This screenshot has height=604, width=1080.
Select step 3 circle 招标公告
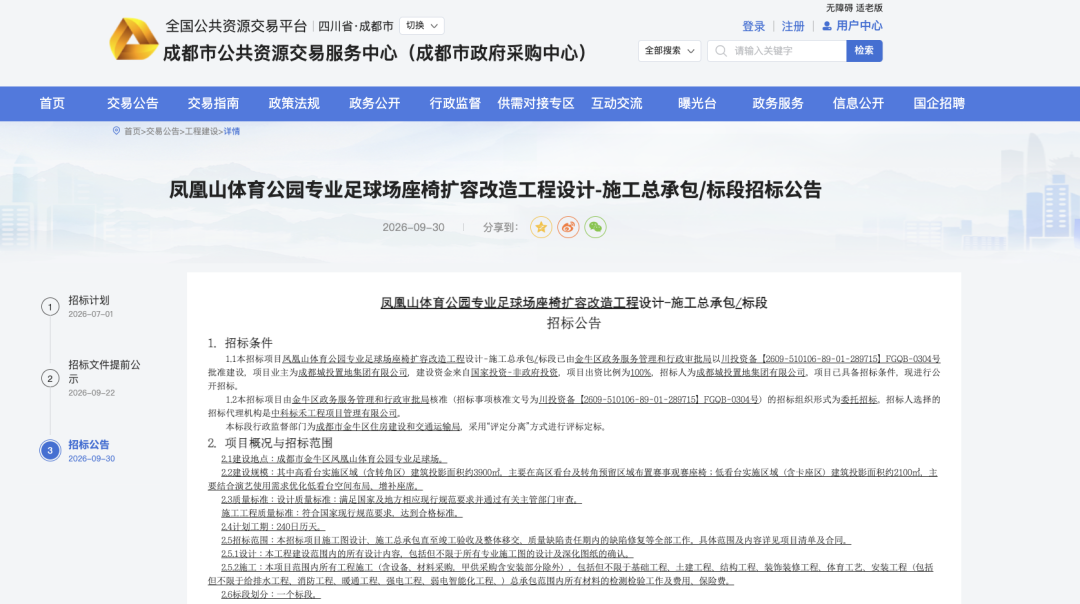point(50,450)
